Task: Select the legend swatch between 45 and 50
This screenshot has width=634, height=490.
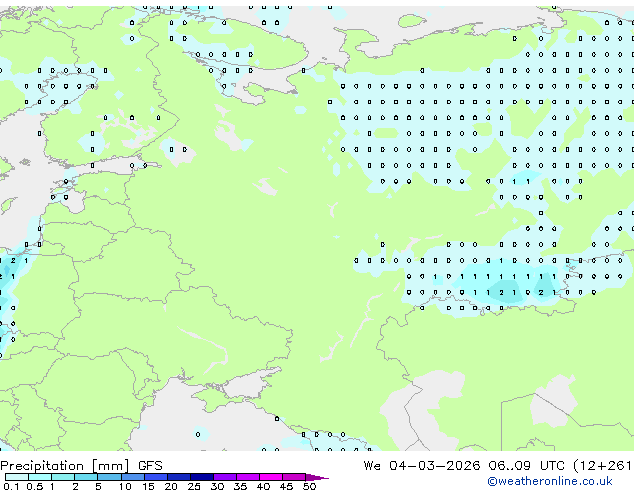Action: coord(294,477)
